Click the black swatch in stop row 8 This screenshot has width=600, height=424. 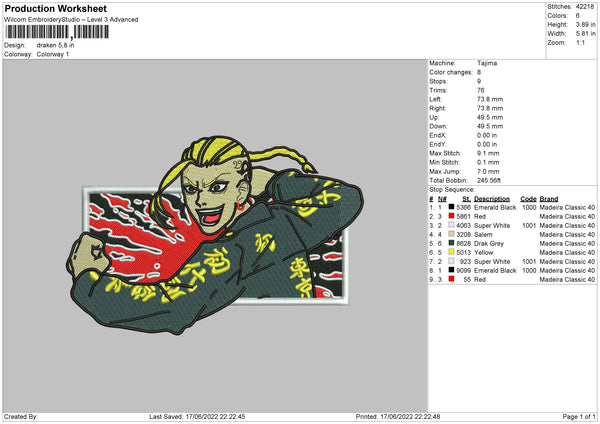[451, 270]
